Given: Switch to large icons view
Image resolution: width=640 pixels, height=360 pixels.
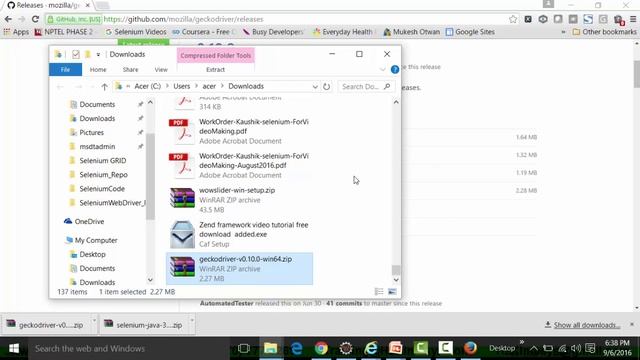Looking at the screenshot, I should point(392,291).
